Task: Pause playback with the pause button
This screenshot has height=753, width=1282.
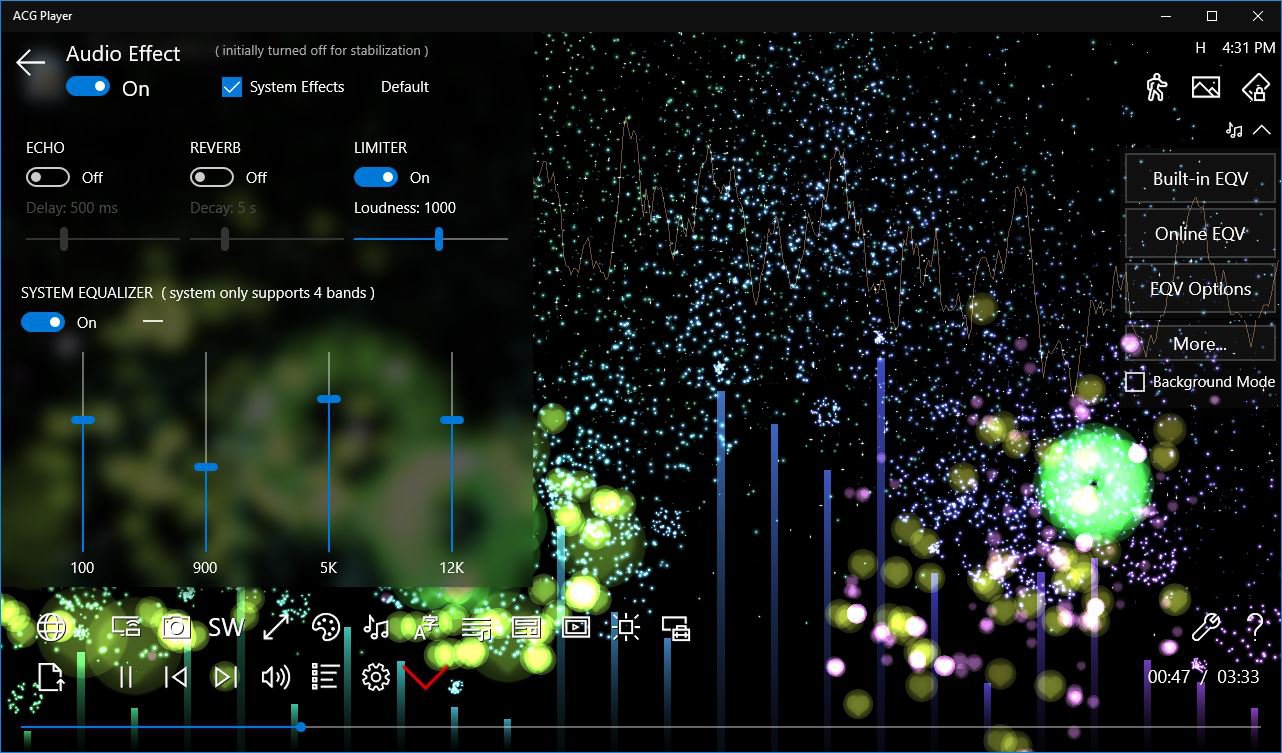Action: tap(126, 677)
